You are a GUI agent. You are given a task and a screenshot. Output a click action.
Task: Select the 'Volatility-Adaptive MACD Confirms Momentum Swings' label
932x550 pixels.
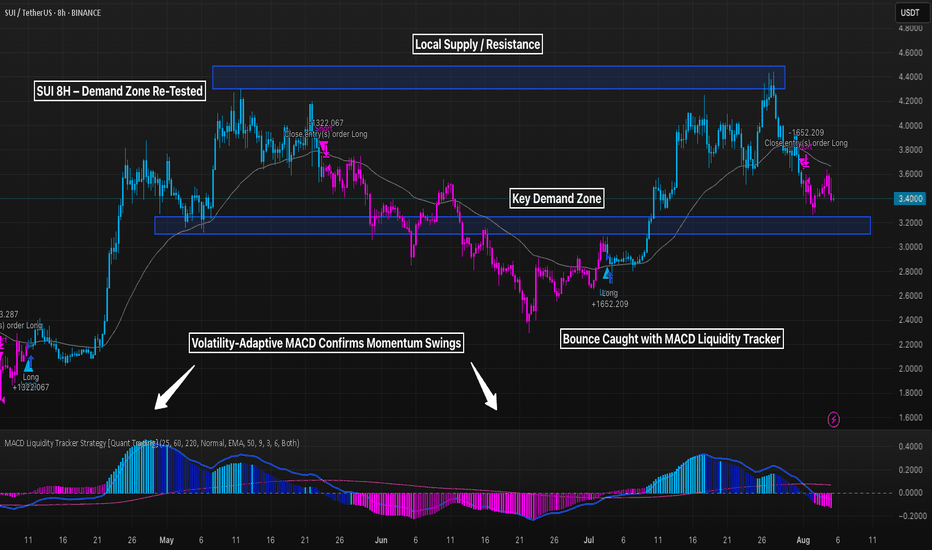click(x=326, y=343)
